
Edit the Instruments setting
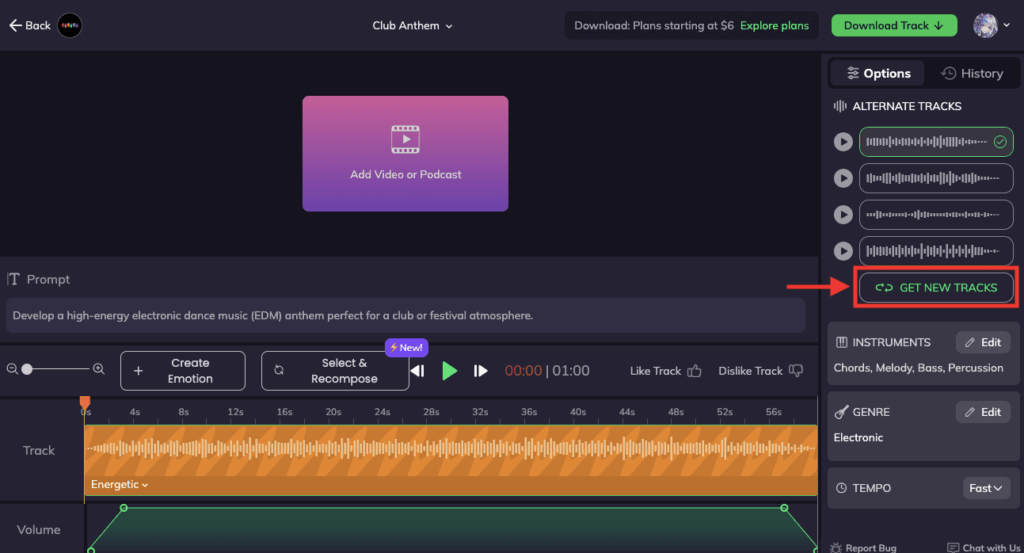983,342
